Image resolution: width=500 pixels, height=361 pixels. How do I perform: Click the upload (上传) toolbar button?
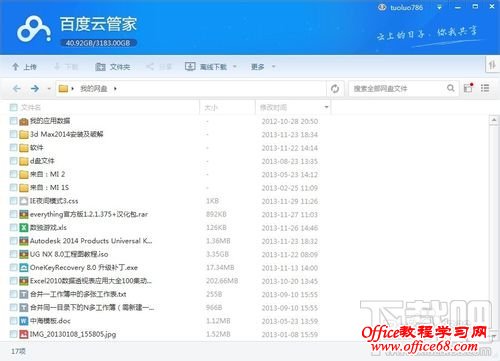coord(24,67)
